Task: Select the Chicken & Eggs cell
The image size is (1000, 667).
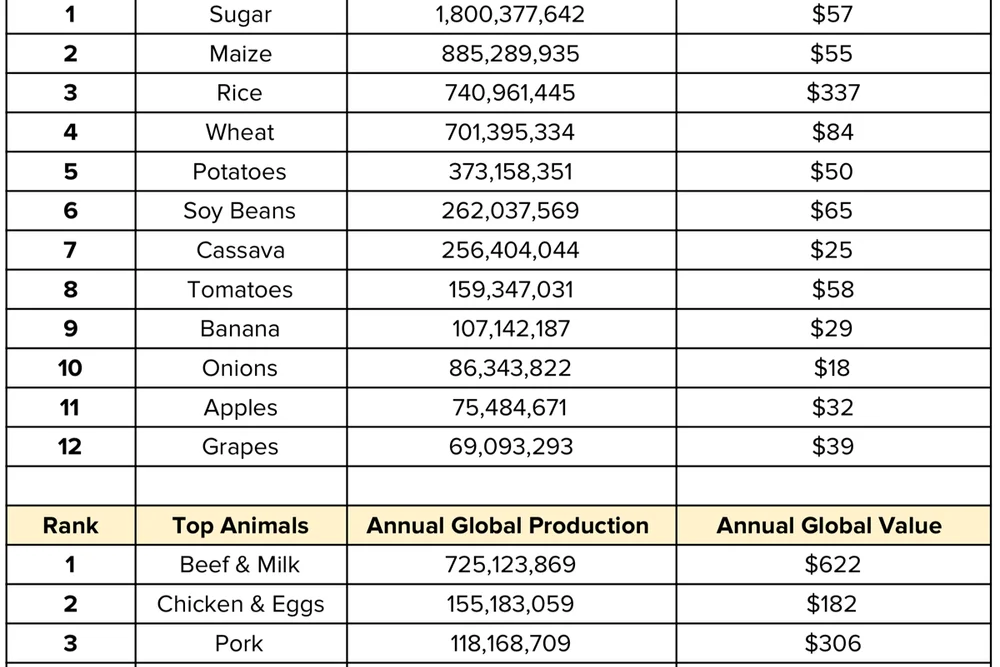Action: click(x=240, y=604)
